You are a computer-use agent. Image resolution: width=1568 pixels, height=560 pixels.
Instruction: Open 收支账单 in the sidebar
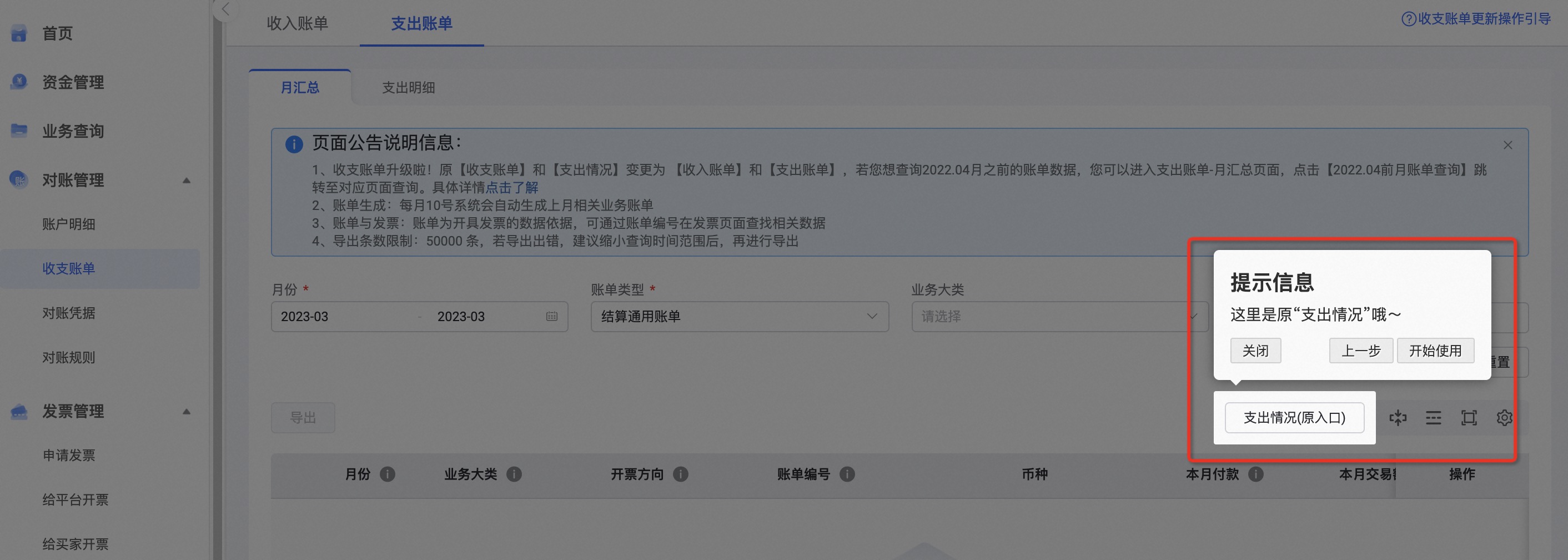[69, 269]
